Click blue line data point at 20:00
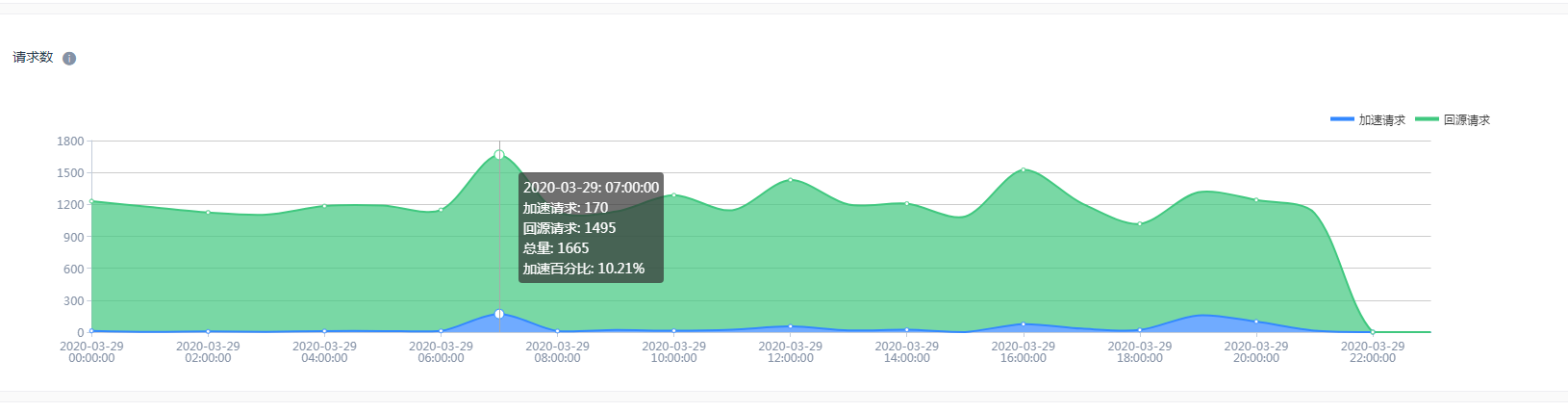Screen dimensions: 1568x412 [x=1256, y=322]
